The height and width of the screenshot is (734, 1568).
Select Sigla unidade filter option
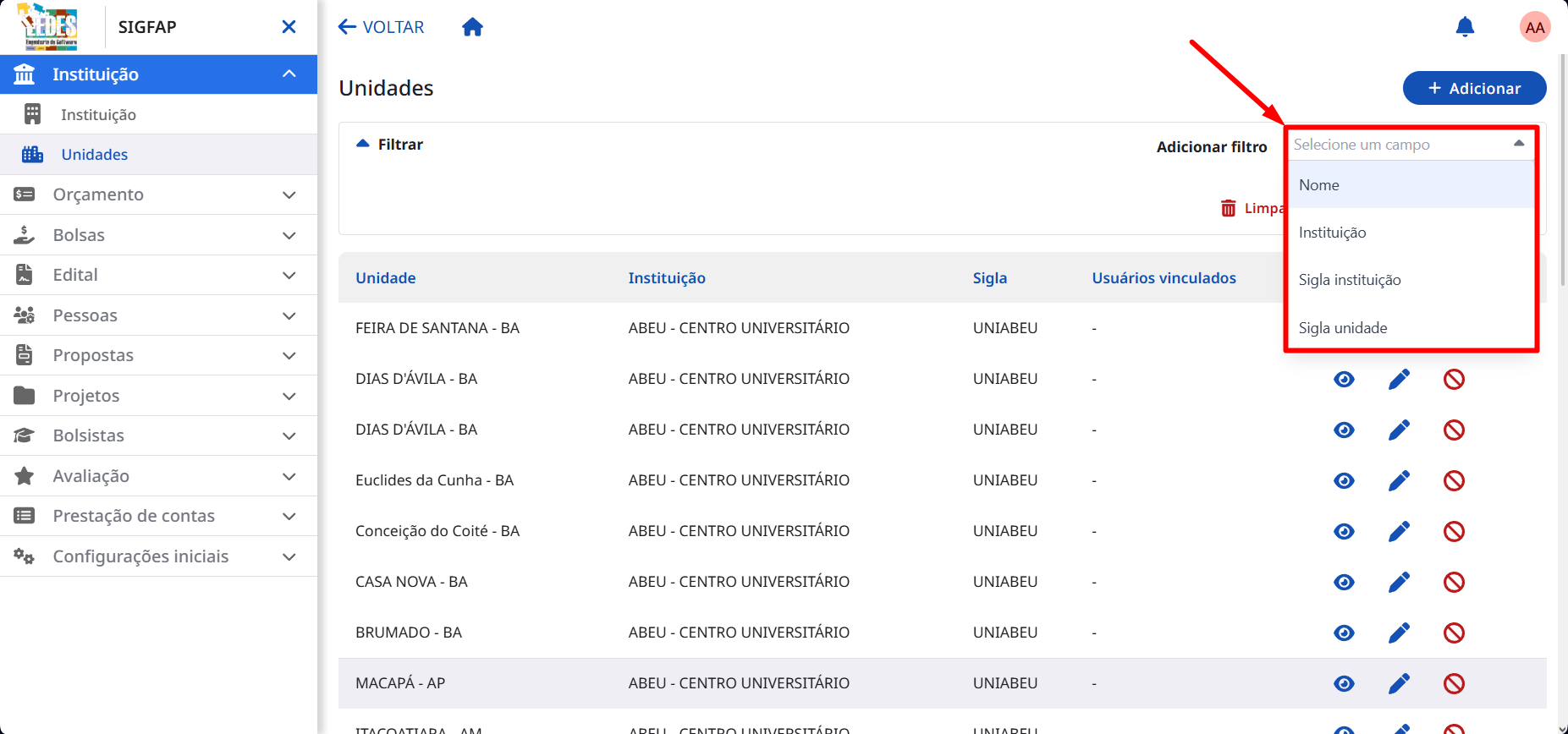pyautogui.click(x=1411, y=328)
